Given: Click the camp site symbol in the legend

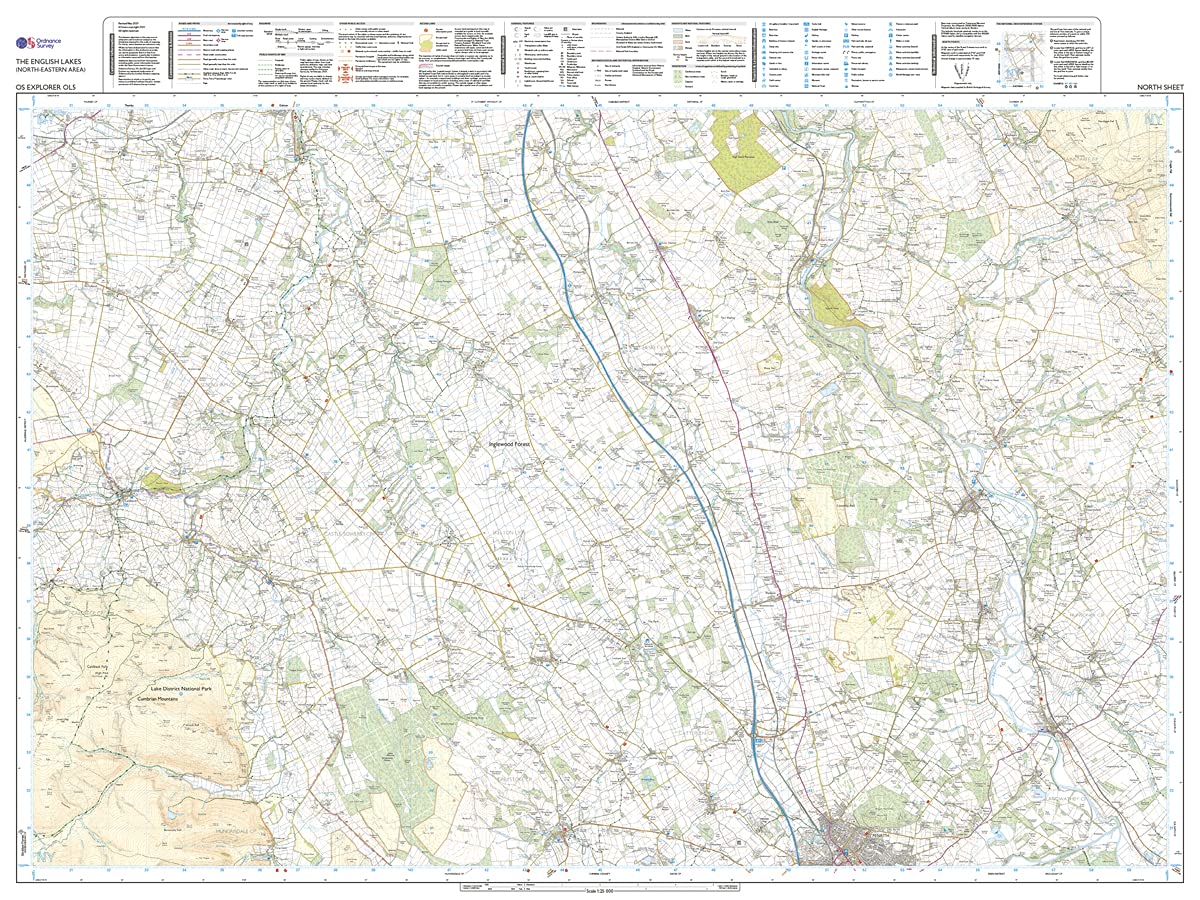Looking at the screenshot, I should click(764, 47).
